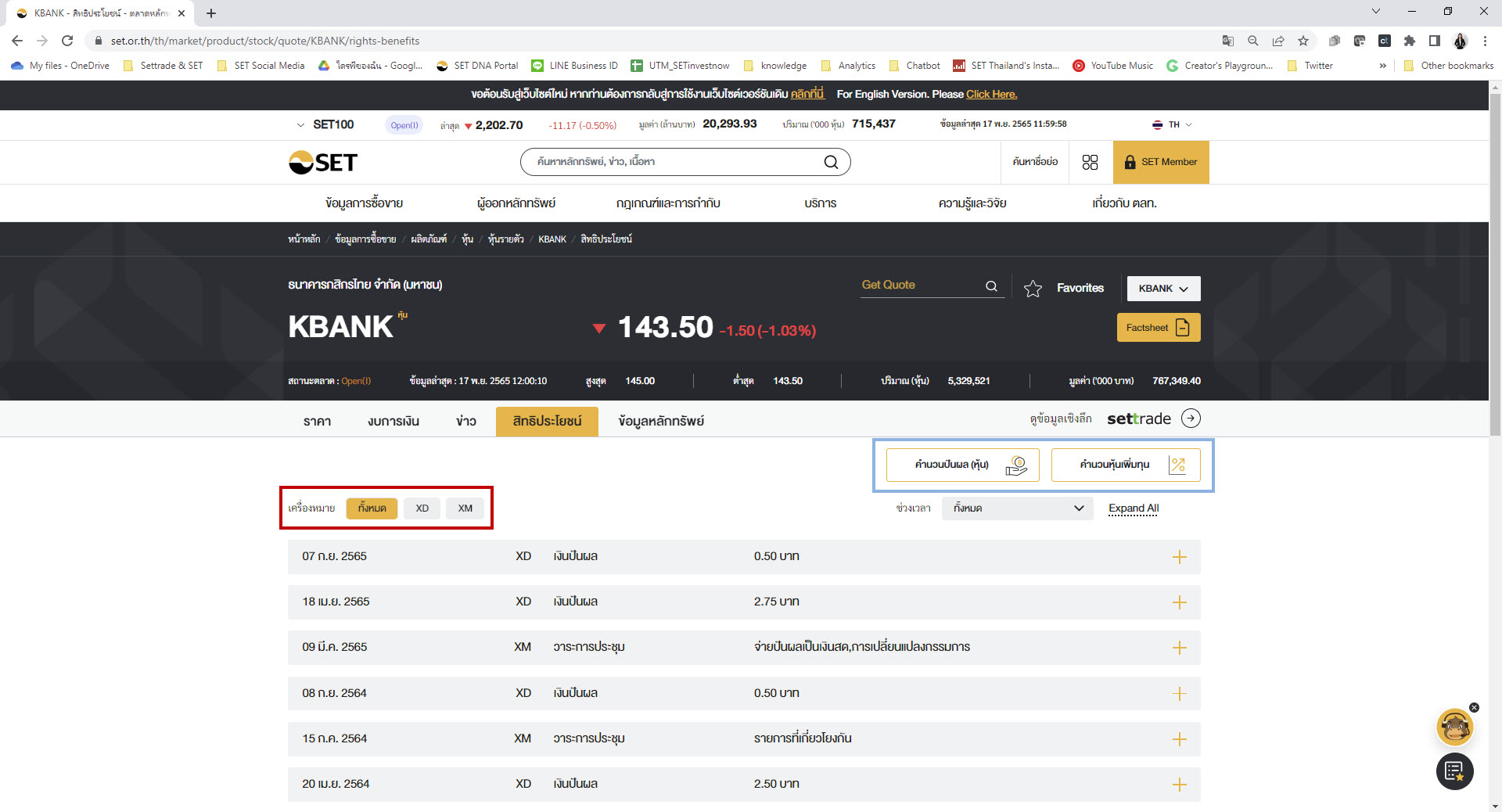Expand the 07 ก.ย. 2565 XD row
Viewport: 1502px width, 812px height.
(1179, 557)
